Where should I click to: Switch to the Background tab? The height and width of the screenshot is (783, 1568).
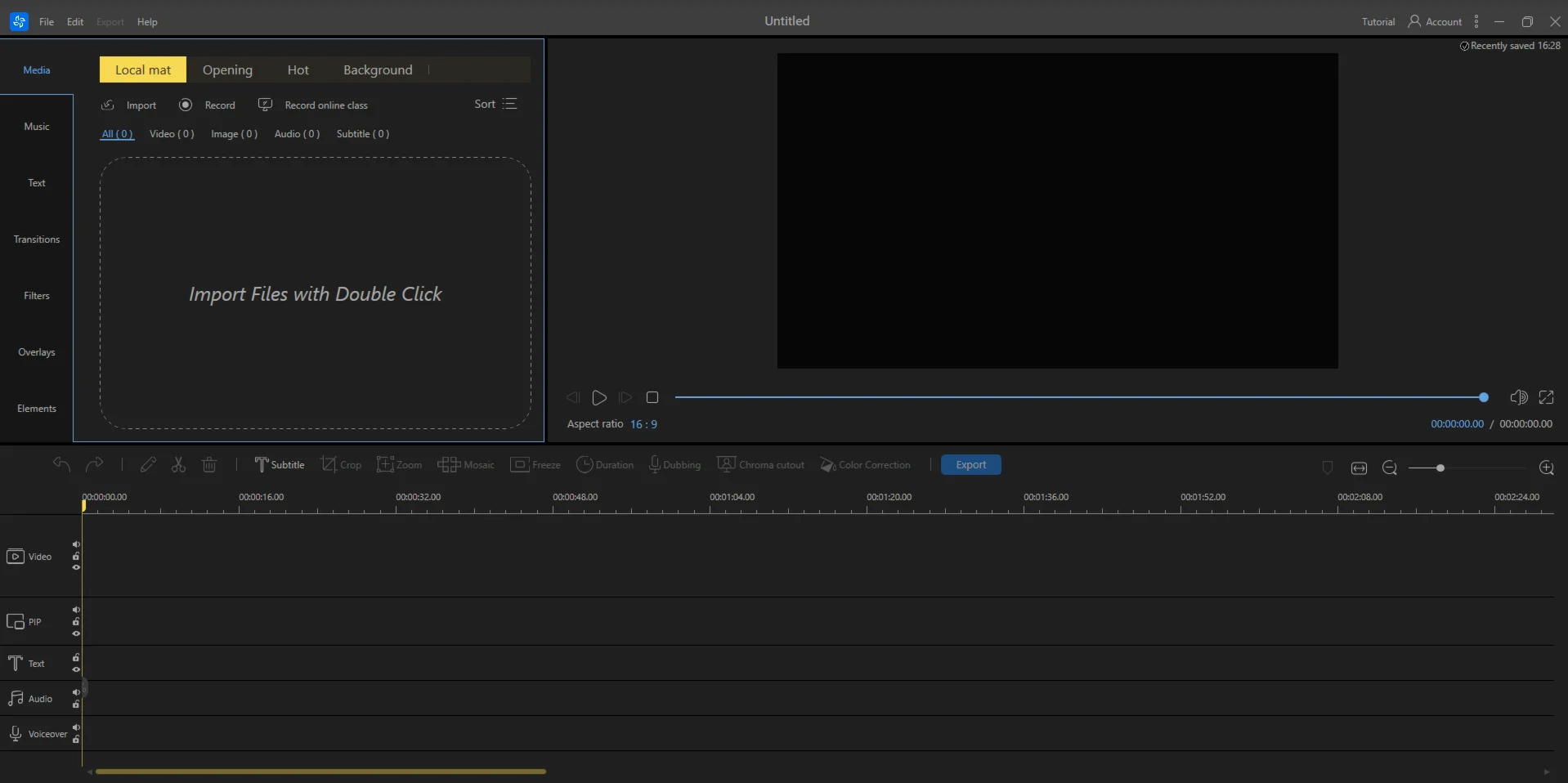(x=378, y=69)
